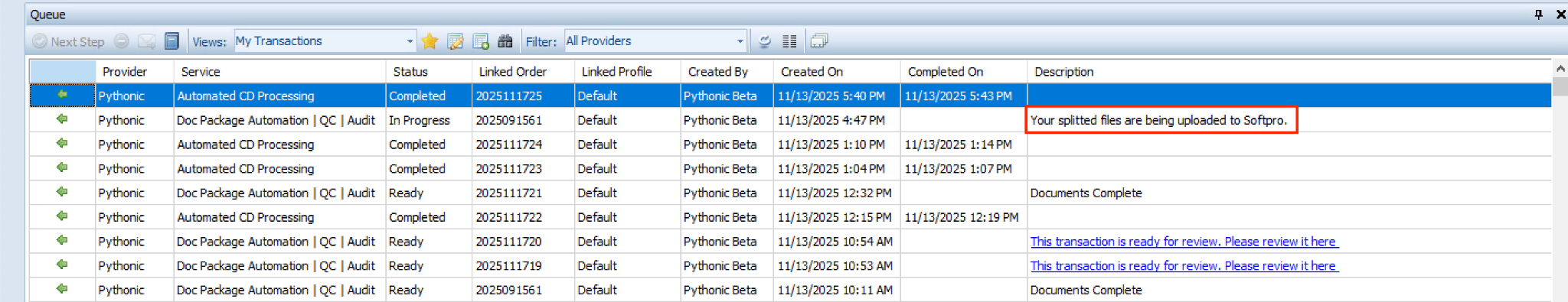
Task: Click the refresh icon after the Filter box
Action: click(x=764, y=41)
